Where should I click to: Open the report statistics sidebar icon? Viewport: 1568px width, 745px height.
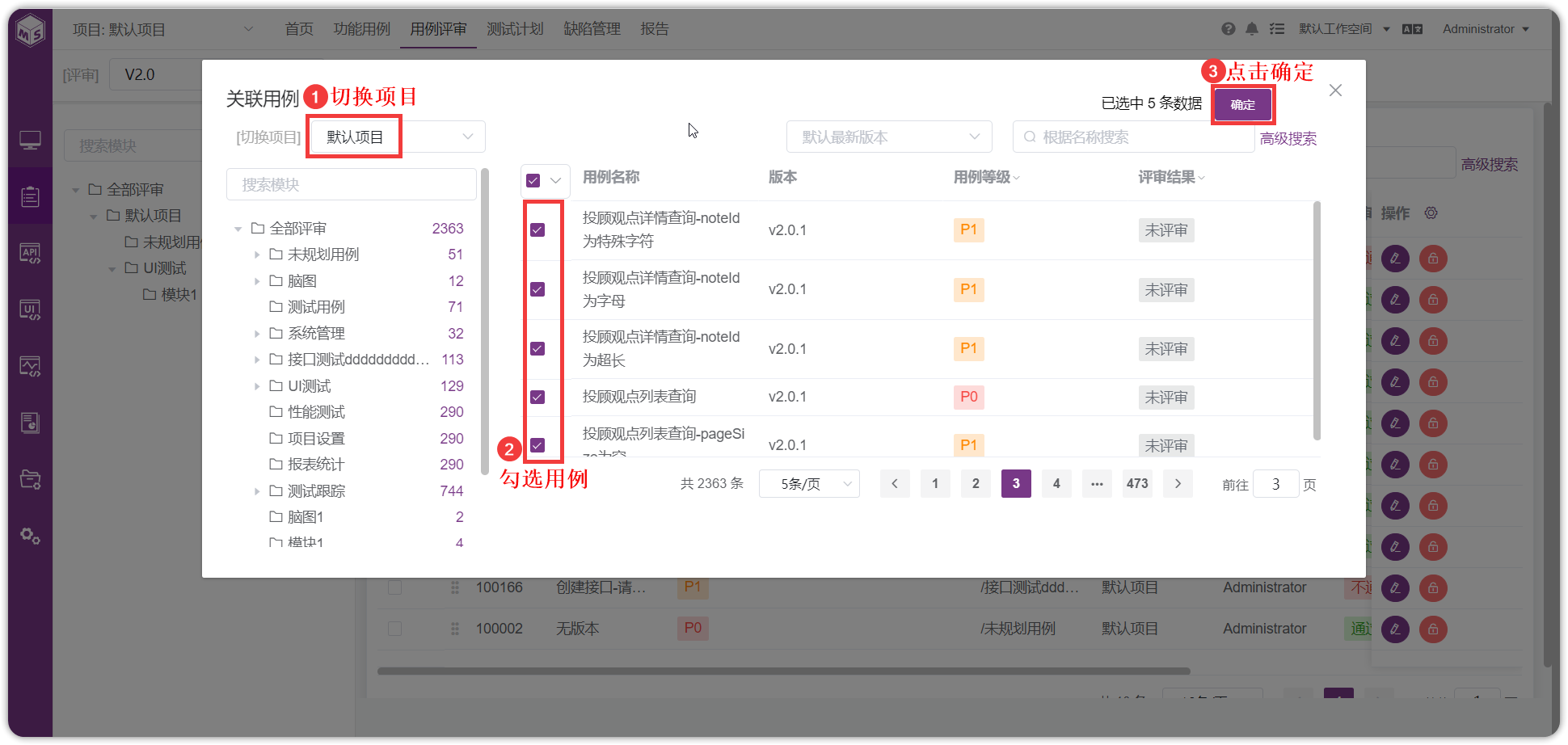coord(31,423)
